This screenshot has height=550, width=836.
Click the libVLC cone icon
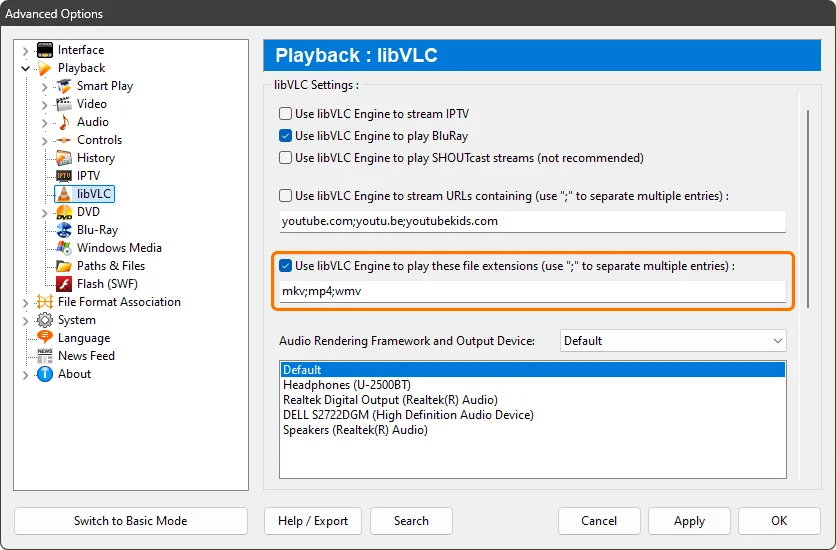[x=64, y=194]
